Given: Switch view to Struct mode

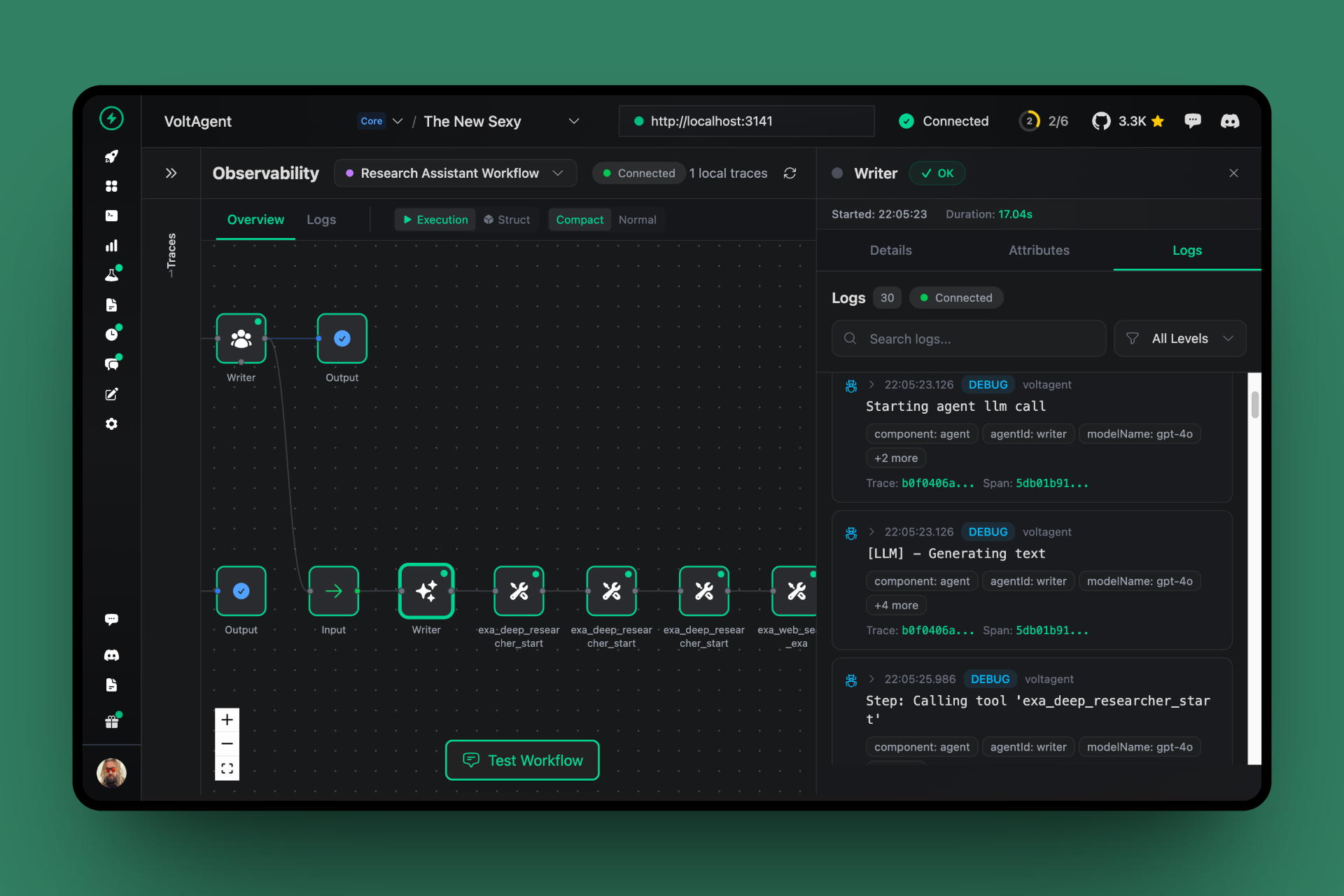Looking at the screenshot, I should 507,220.
